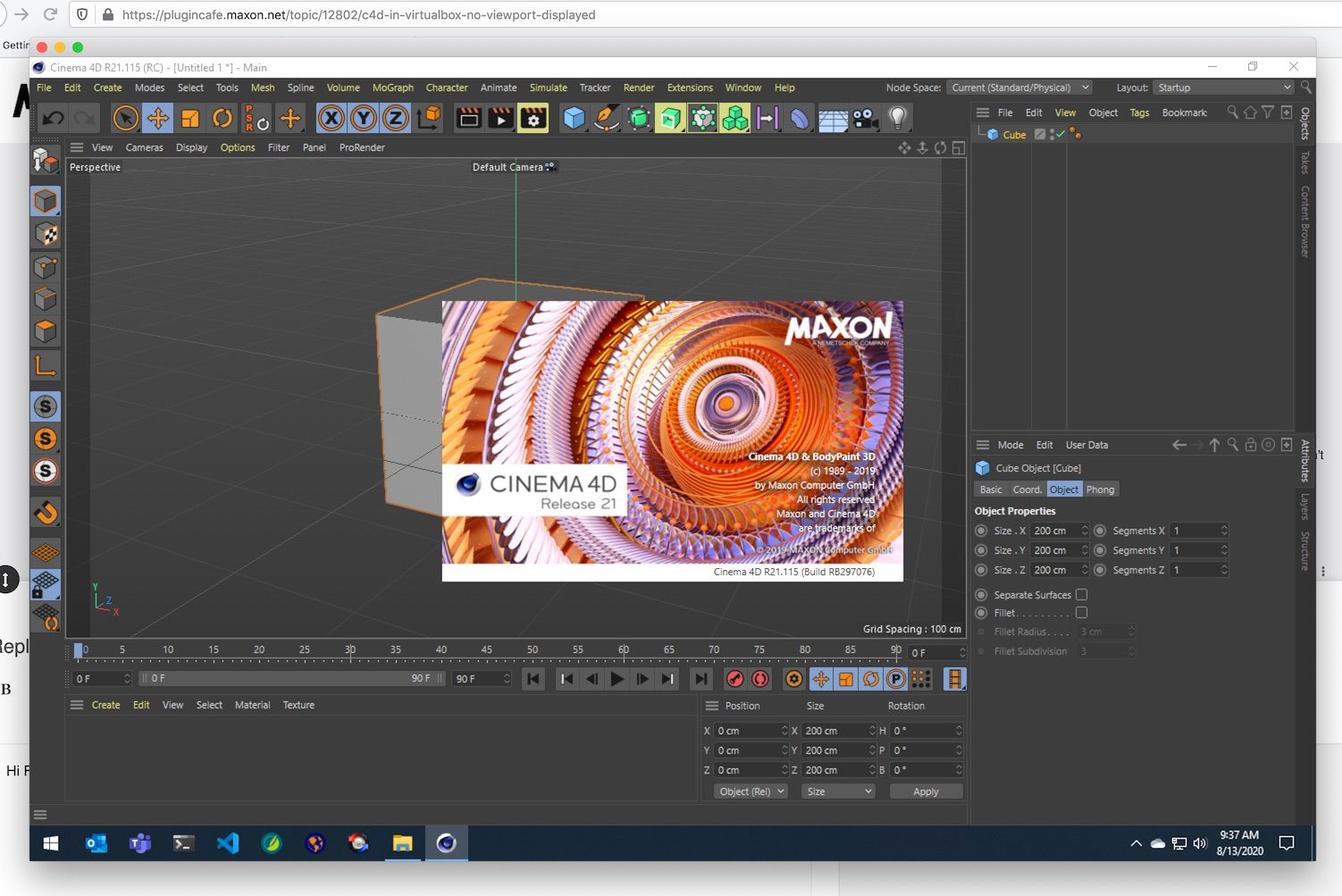Select the Move tool in toolbar
The width and height of the screenshot is (1342, 896).
pos(158,118)
